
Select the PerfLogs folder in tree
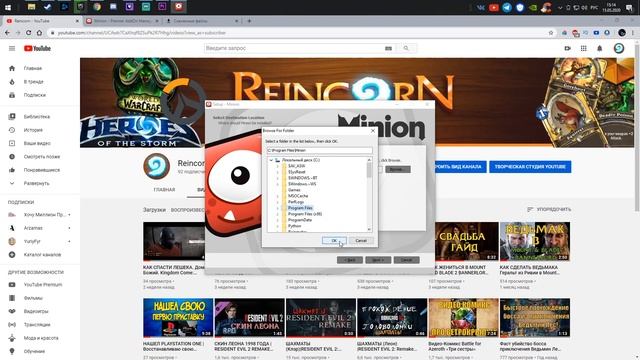[x=296, y=202]
